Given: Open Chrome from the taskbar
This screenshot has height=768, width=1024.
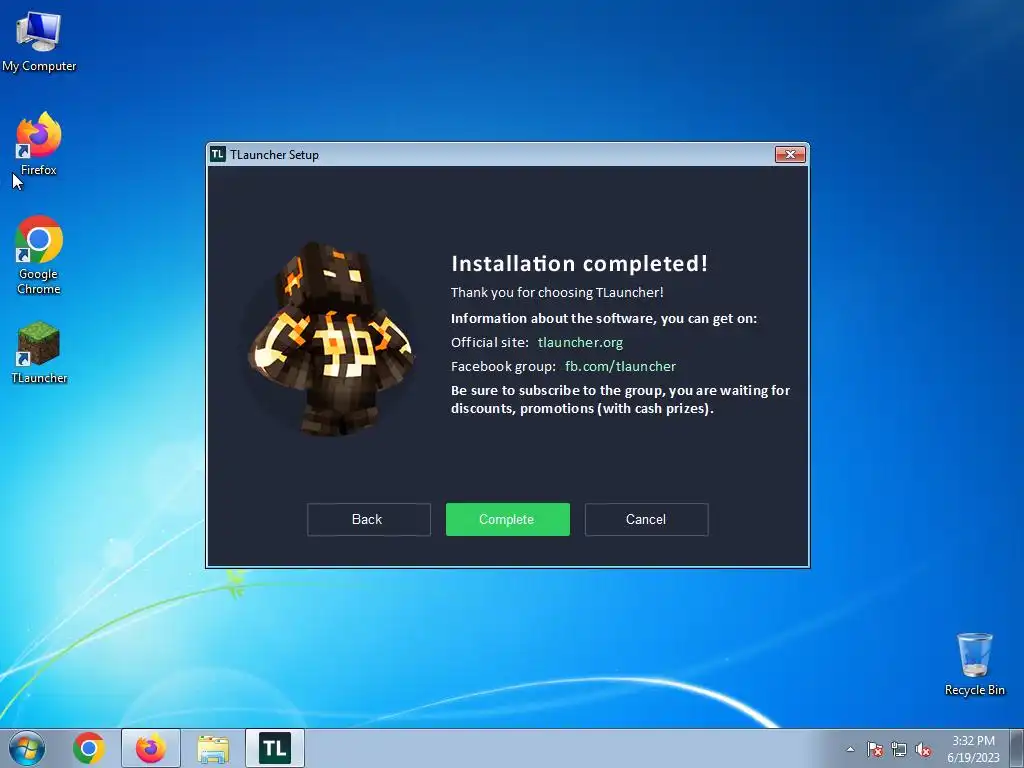Looking at the screenshot, I should click(x=89, y=748).
